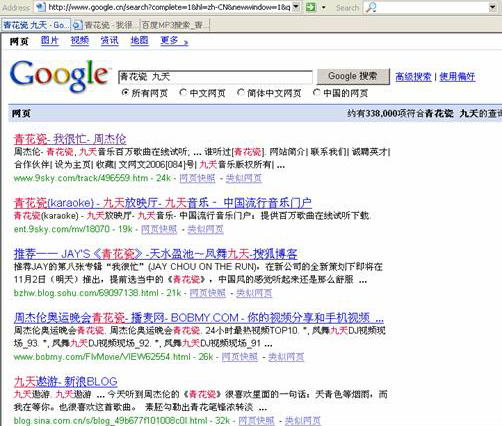The height and width of the screenshot is (426, 502).
Task: Open result 青花瓷- 我很忙- 周杰伦
Action: pos(70,139)
